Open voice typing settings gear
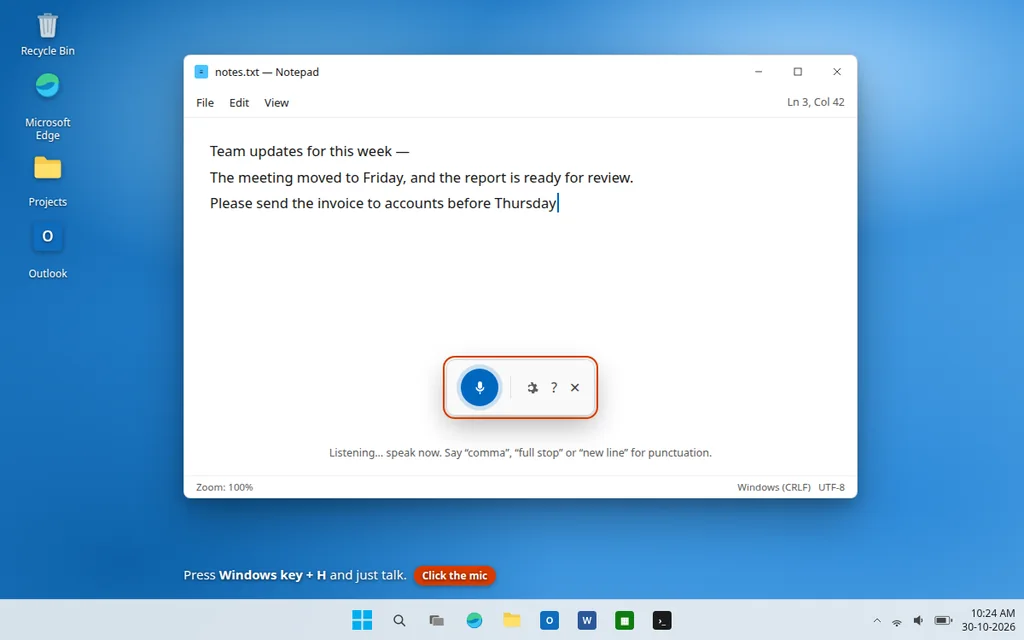Viewport: 1024px width, 640px height. click(x=532, y=387)
